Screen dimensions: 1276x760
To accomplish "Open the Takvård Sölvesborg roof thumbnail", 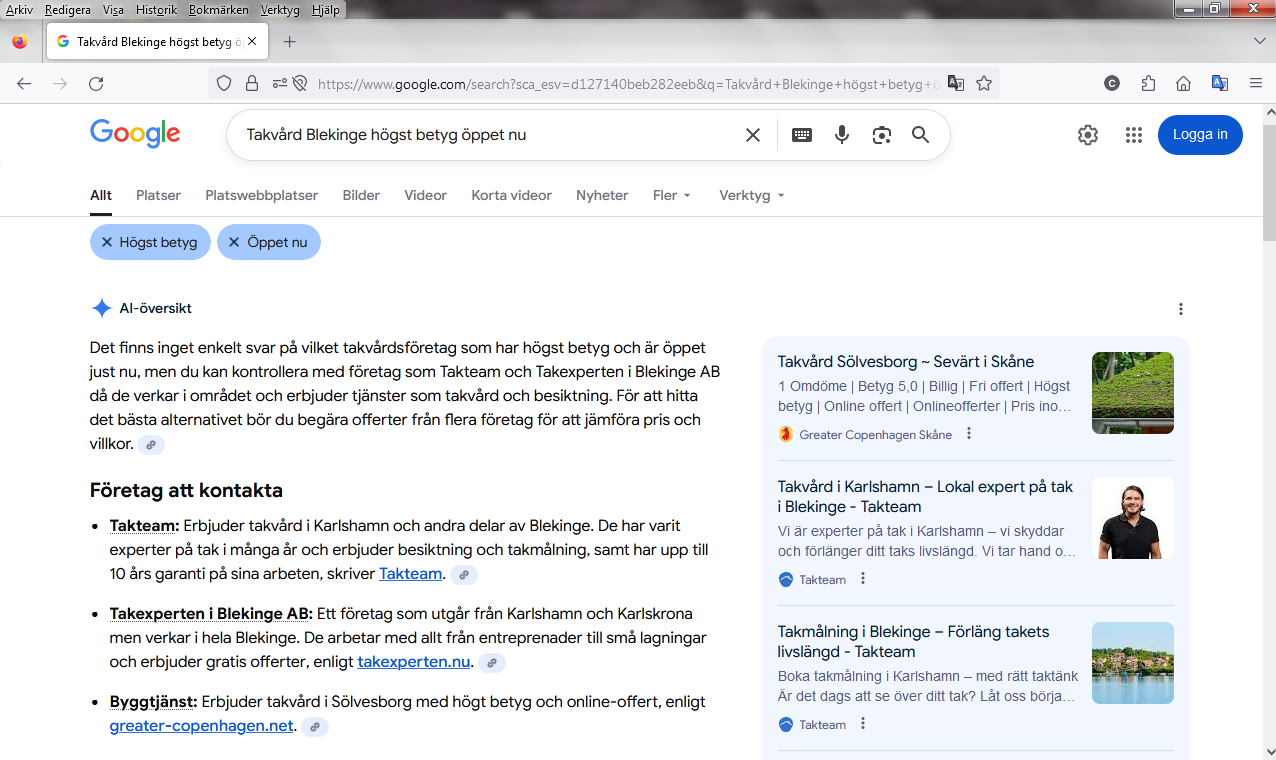I will (1132, 392).
